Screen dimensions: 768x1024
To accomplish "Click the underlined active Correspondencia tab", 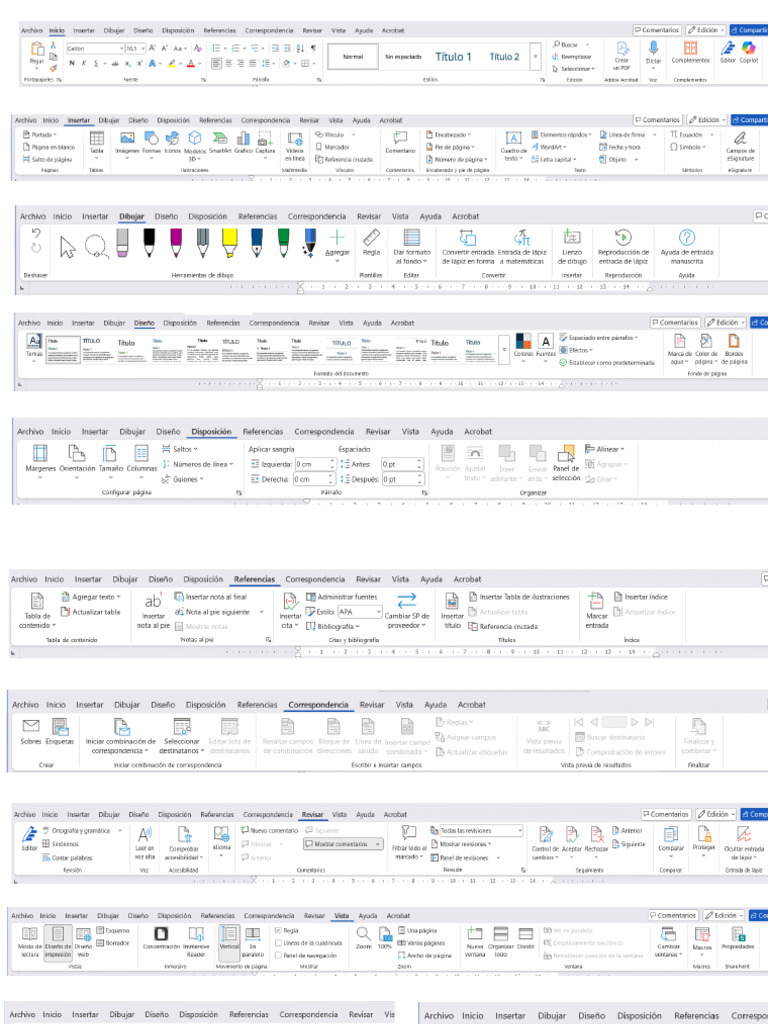I will pos(318,705).
